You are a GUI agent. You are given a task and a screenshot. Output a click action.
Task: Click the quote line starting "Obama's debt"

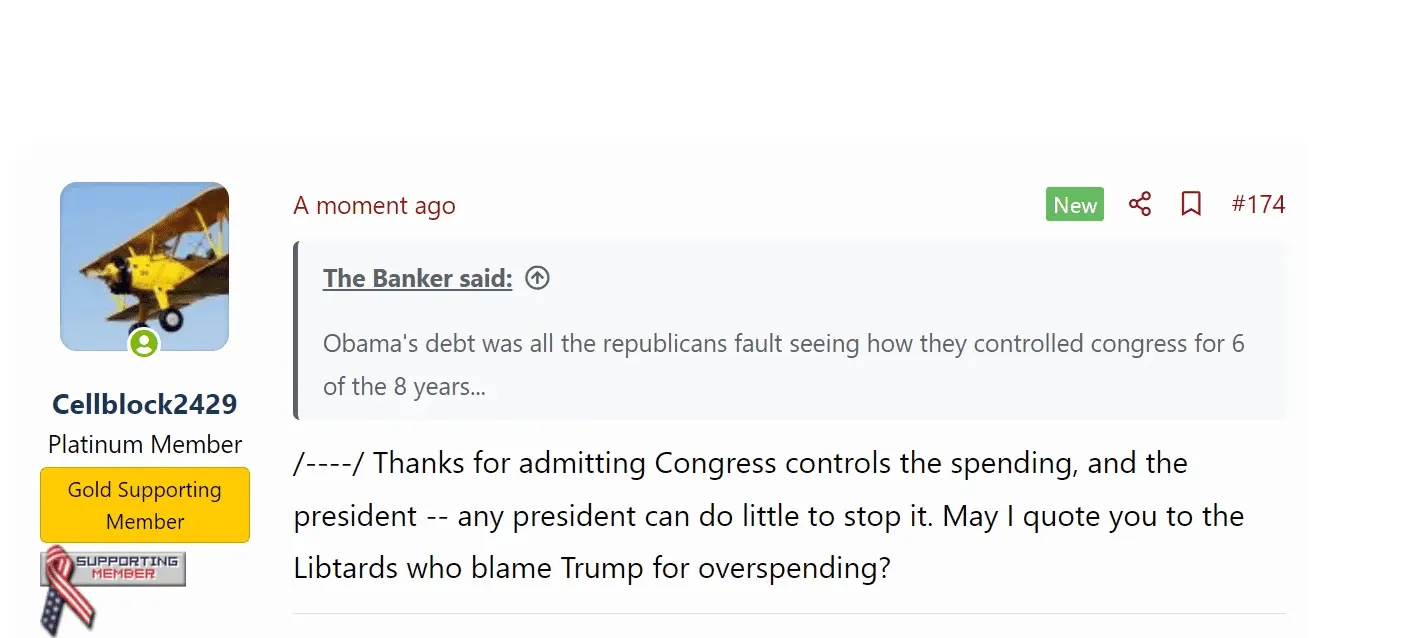tap(784, 344)
